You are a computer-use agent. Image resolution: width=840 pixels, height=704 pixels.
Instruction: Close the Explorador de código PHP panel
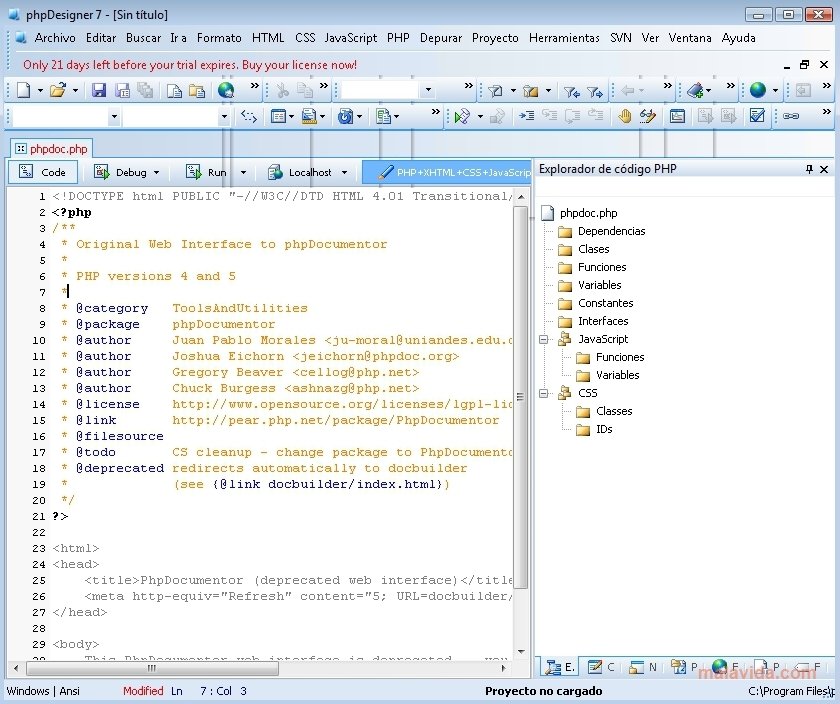pos(824,169)
